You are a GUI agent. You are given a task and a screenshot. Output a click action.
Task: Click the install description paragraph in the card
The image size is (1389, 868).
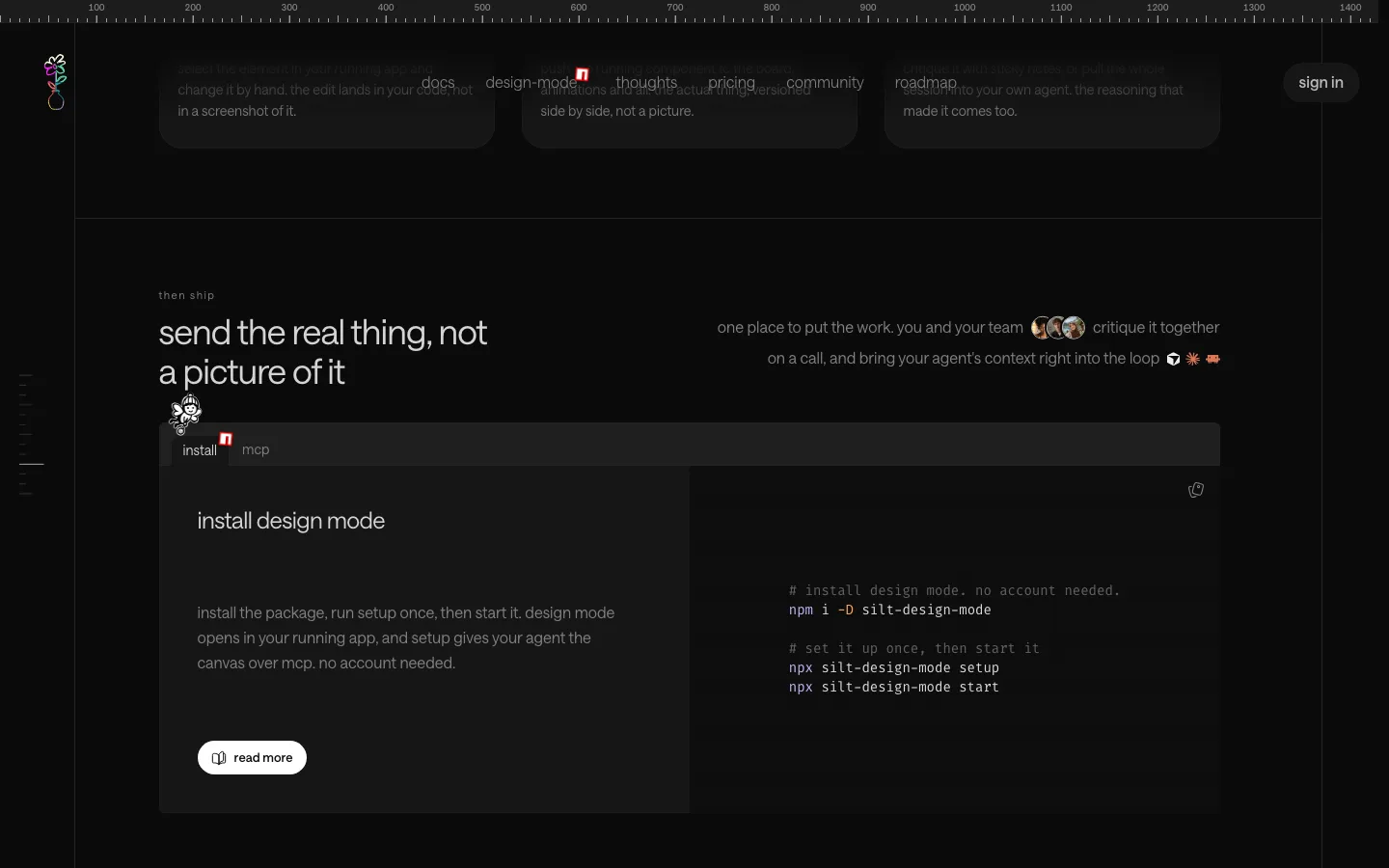click(406, 637)
